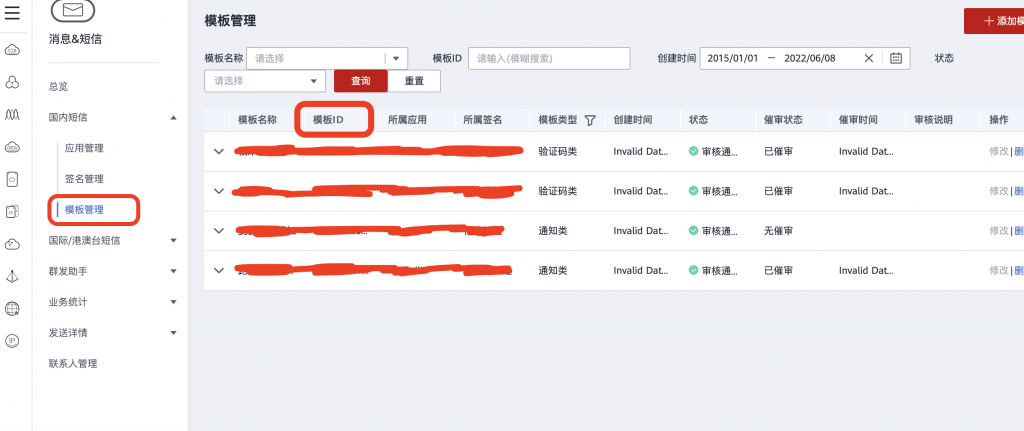Viewport: 1024px width, 431px height.
Task: Click the 审核说明 column header
Action: (x=933, y=120)
